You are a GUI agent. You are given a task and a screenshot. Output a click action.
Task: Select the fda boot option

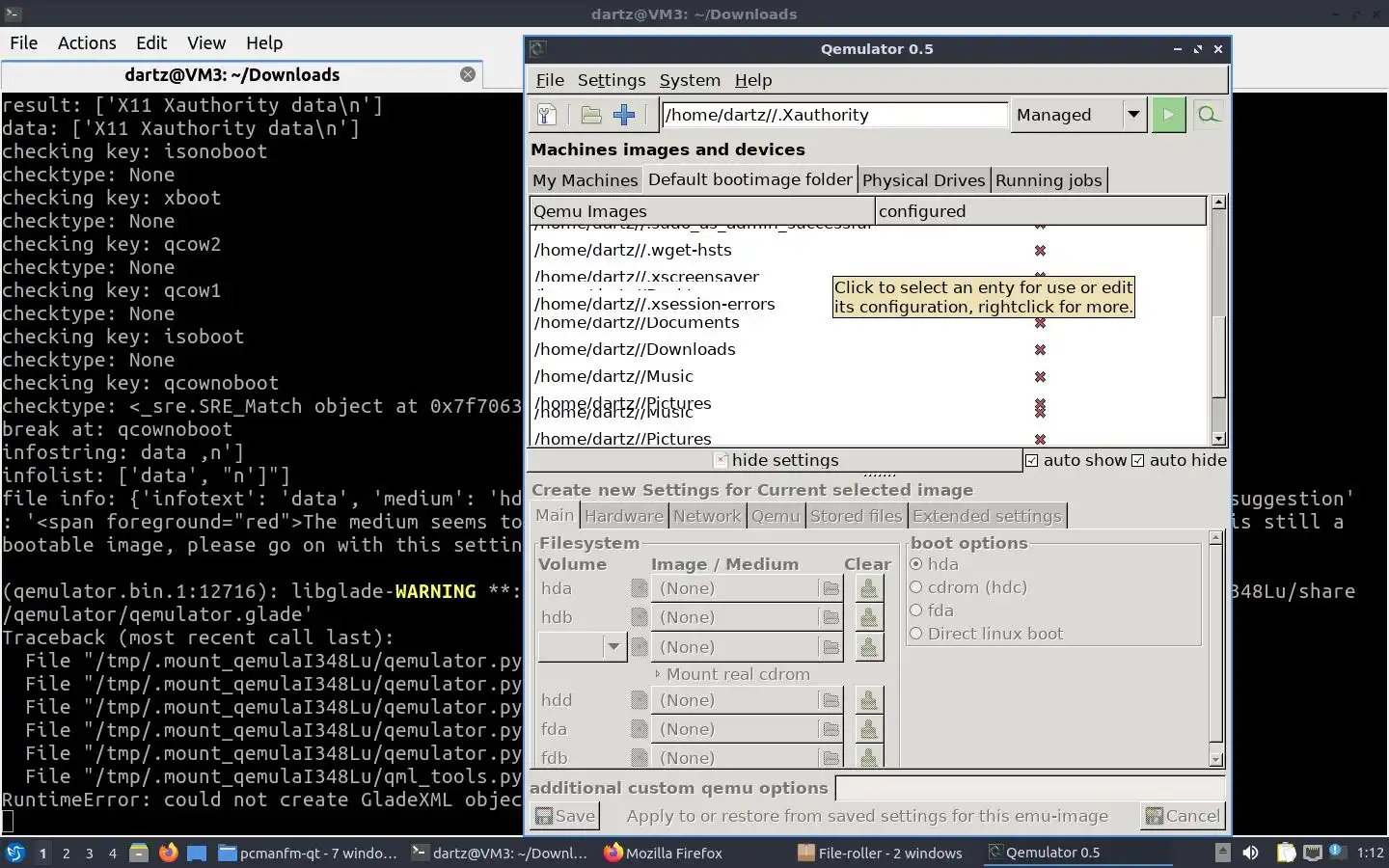pyautogui.click(x=916, y=610)
